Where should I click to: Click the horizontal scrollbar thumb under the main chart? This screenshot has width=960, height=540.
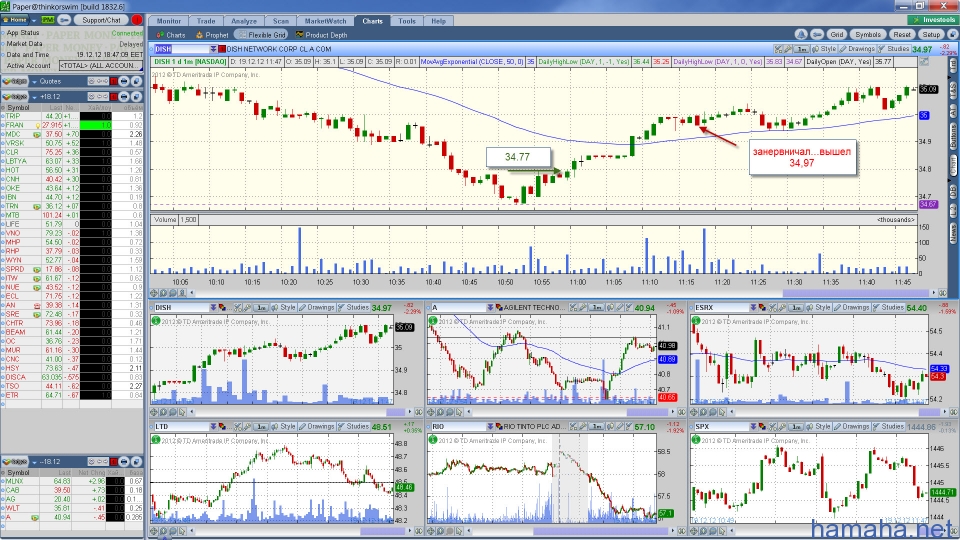click(x=856, y=293)
